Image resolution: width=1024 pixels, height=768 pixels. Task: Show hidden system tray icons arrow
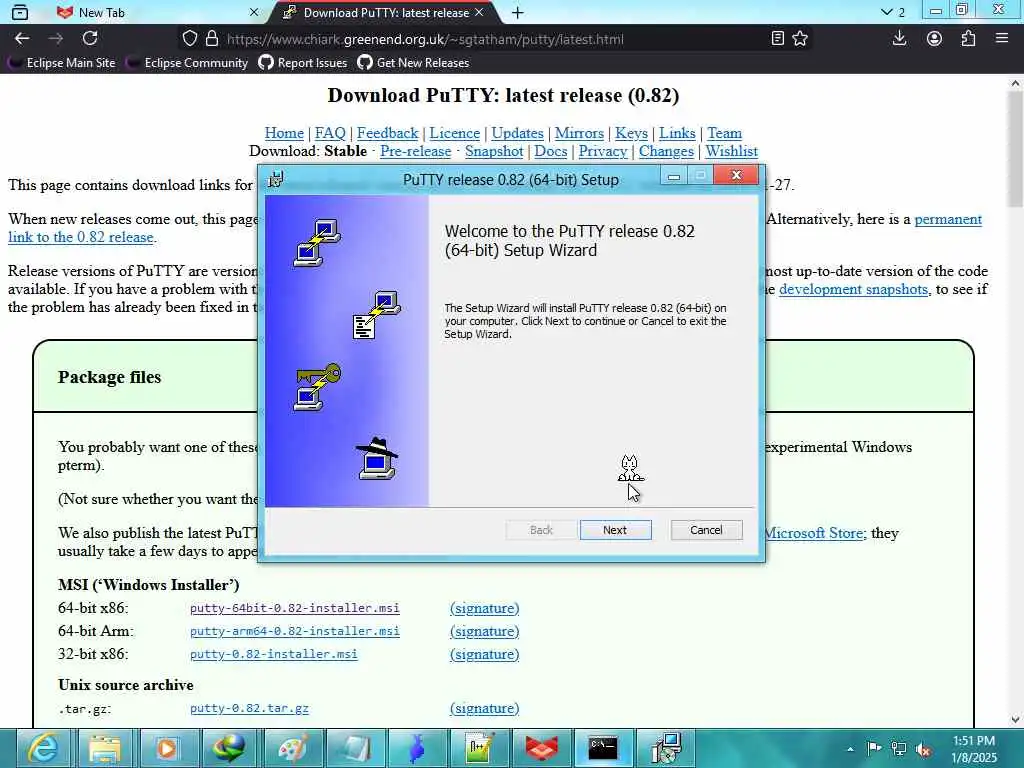click(x=850, y=749)
